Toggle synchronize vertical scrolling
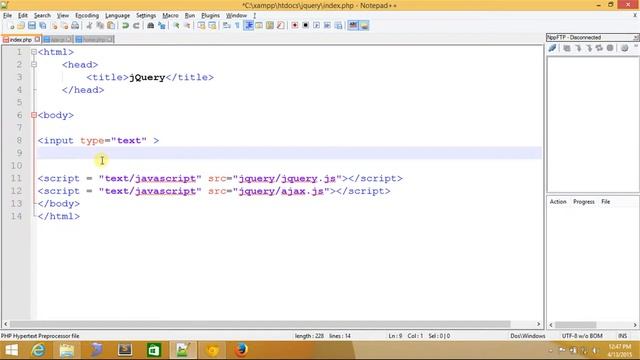The width and height of the screenshot is (640, 360). tap(202, 26)
